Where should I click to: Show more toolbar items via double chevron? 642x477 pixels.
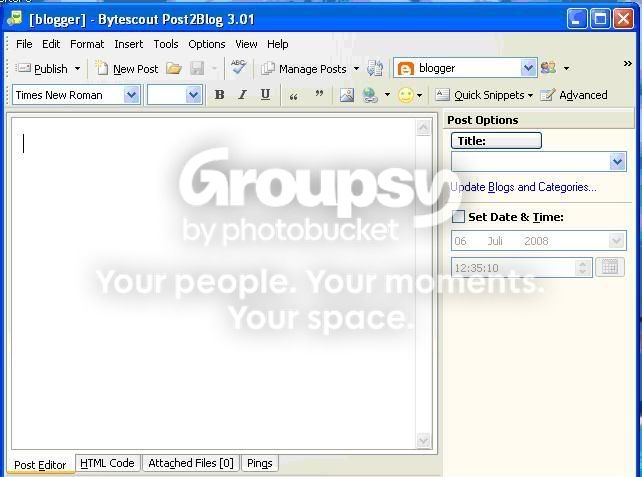click(627, 63)
